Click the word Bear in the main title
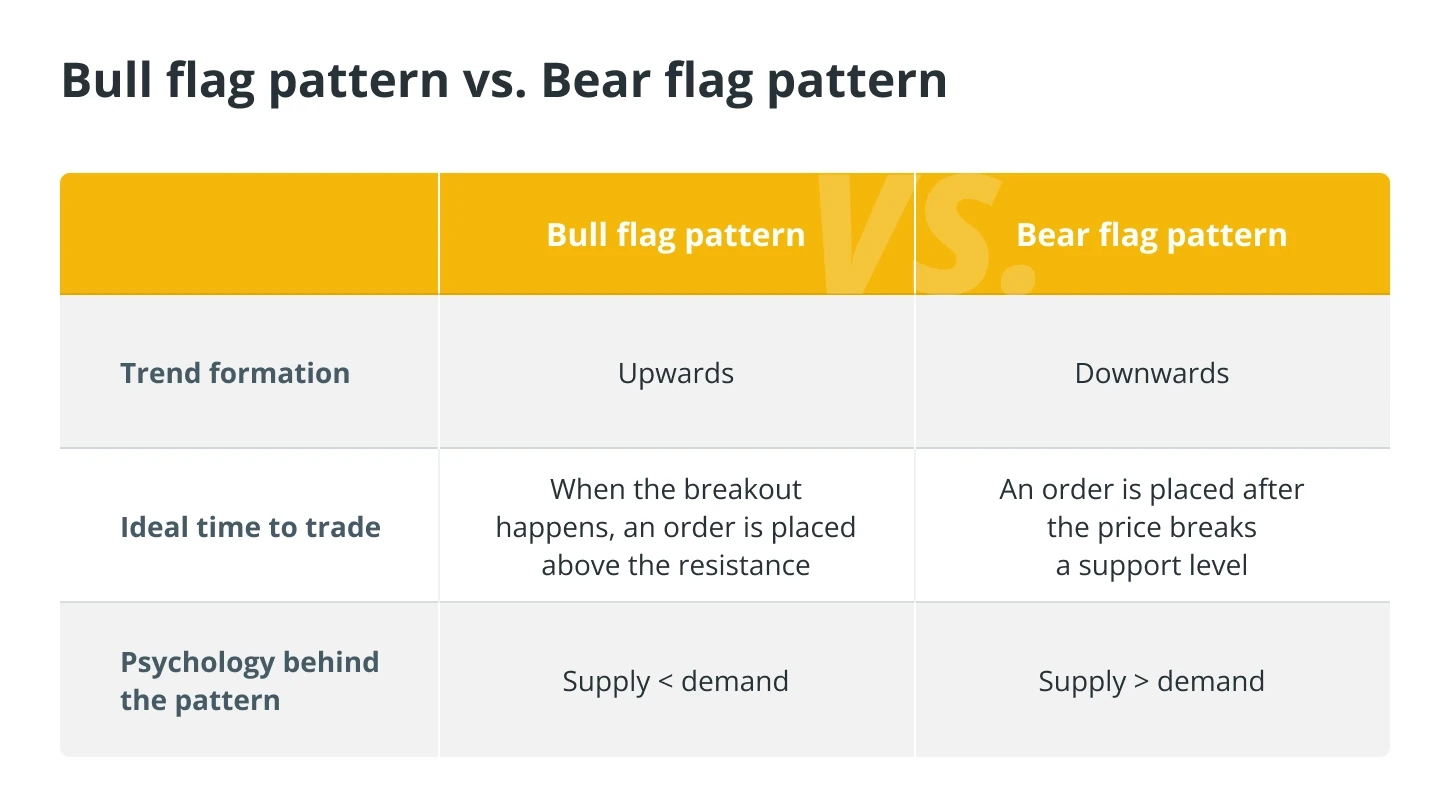The height and width of the screenshot is (800, 1450). pos(596,80)
